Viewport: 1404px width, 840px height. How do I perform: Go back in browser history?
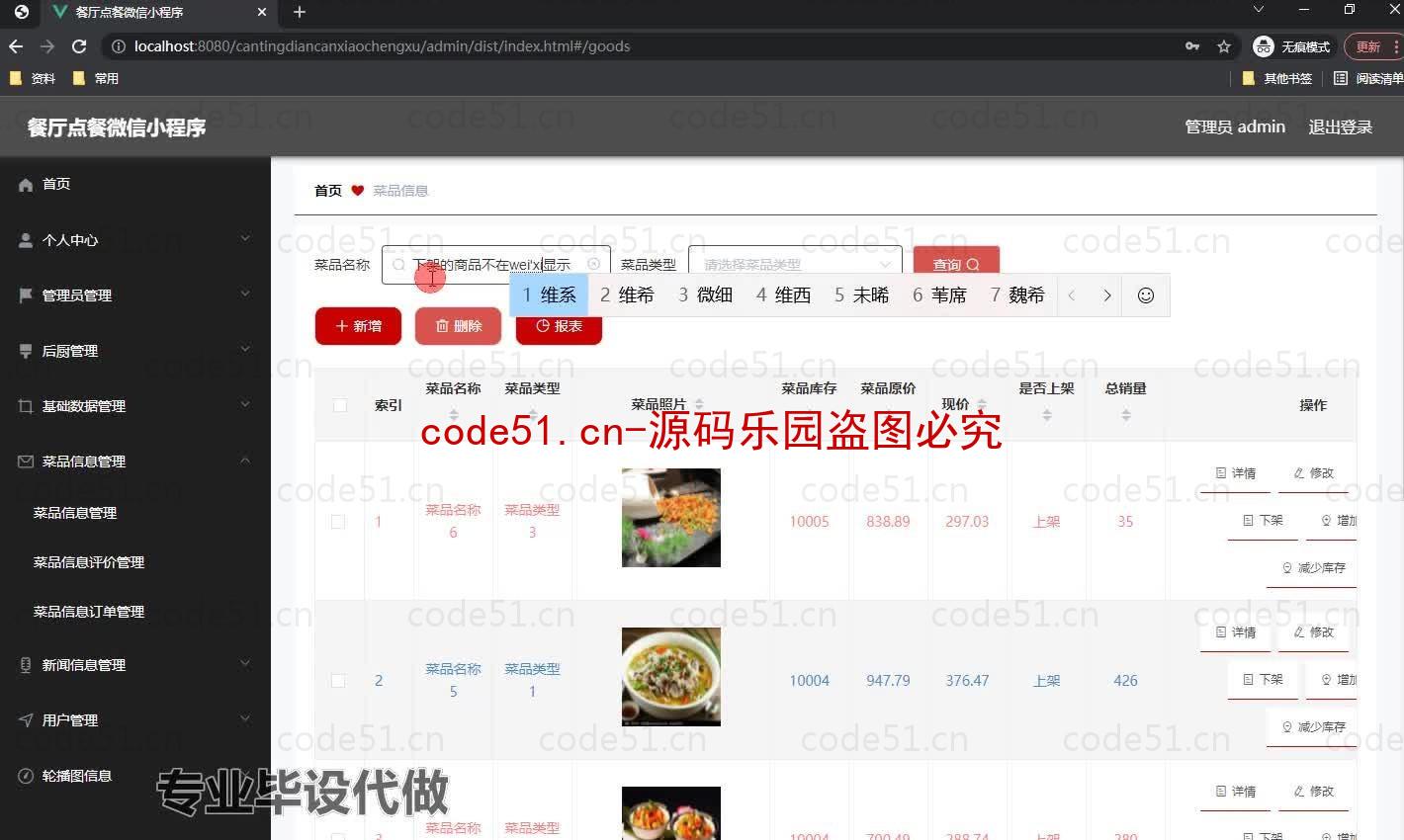16,46
